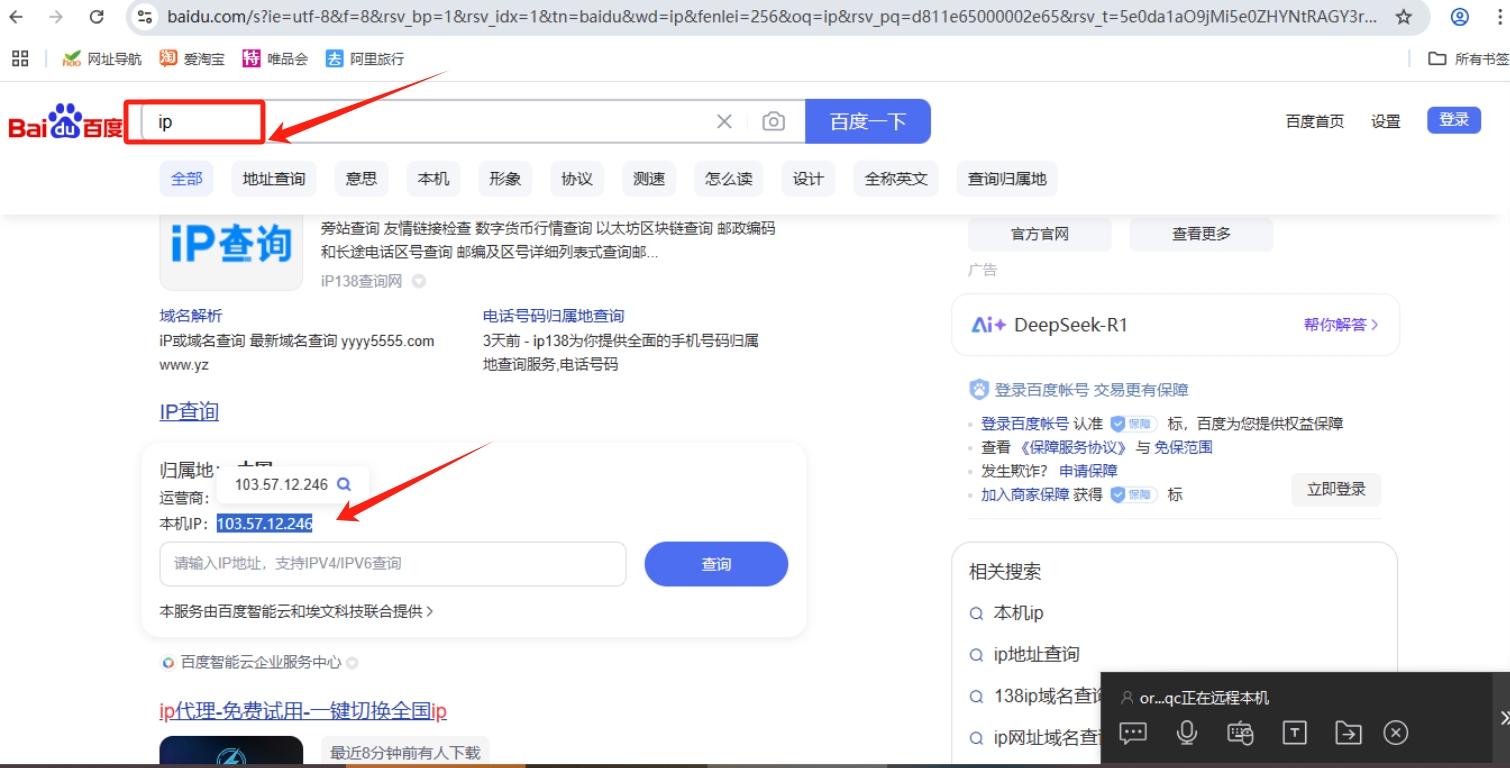Open the 域名解析 link
This screenshot has width=1510, height=768.
click(191, 316)
